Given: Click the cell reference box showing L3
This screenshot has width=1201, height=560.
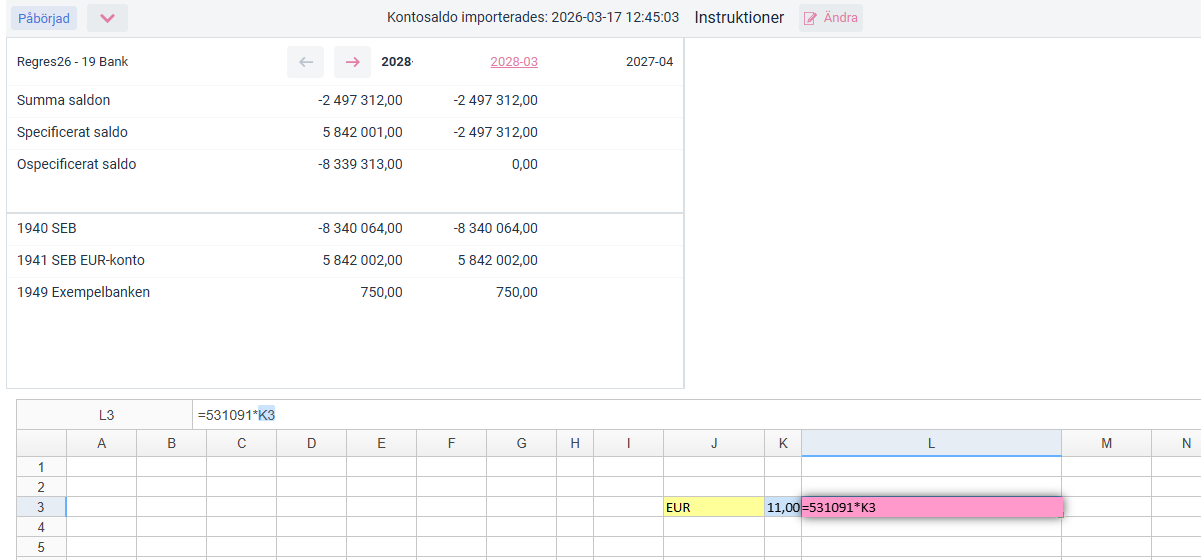Looking at the screenshot, I should click(x=106, y=414).
